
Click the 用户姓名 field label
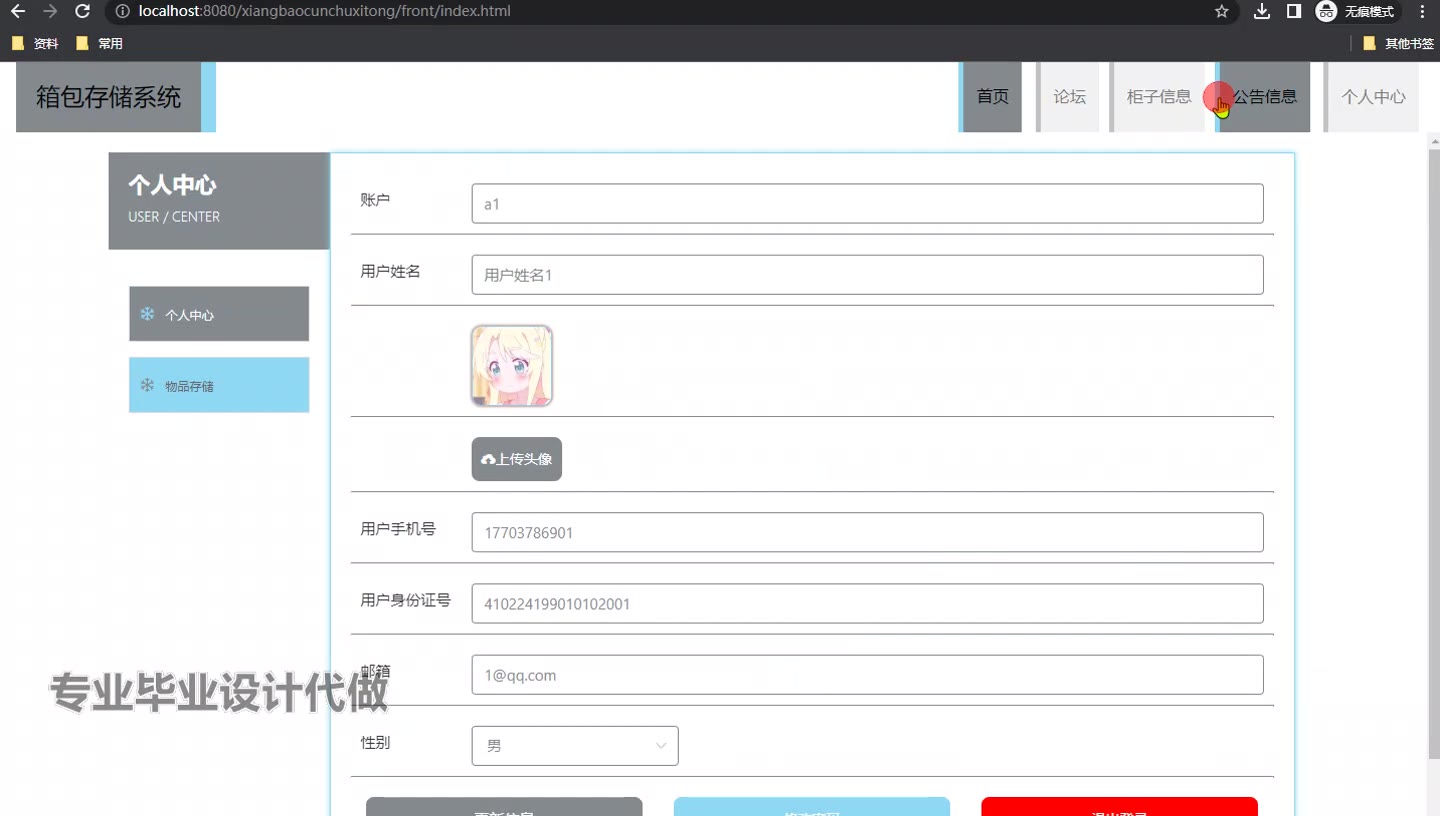coord(390,271)
